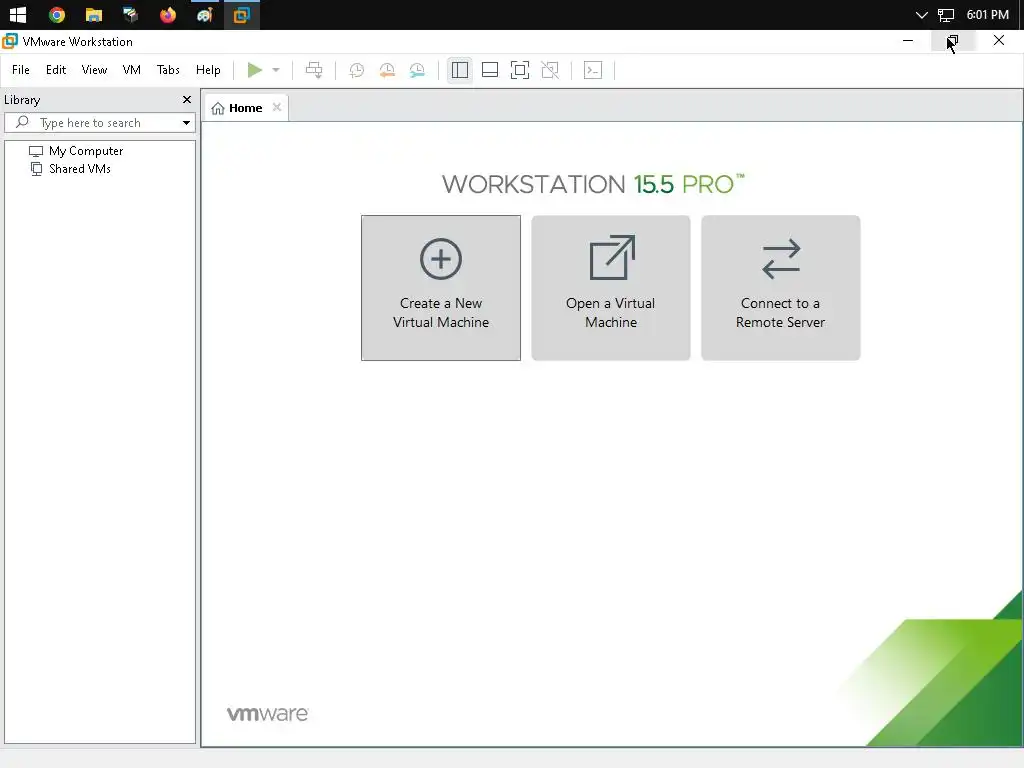The image size is (1024, 768).
Task: Click the network icon in system tray
Action: click(x=946, y=15)
